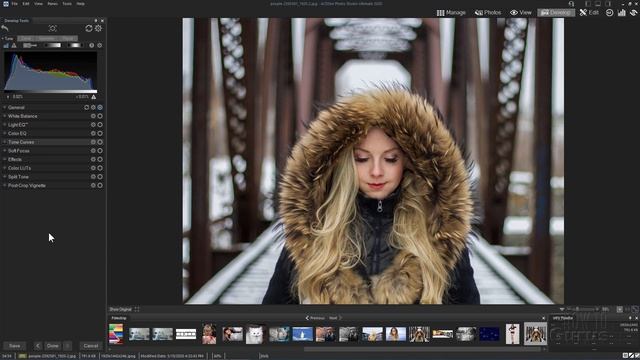
Task: Open Develop Tools settings gear
Action: 98,28
